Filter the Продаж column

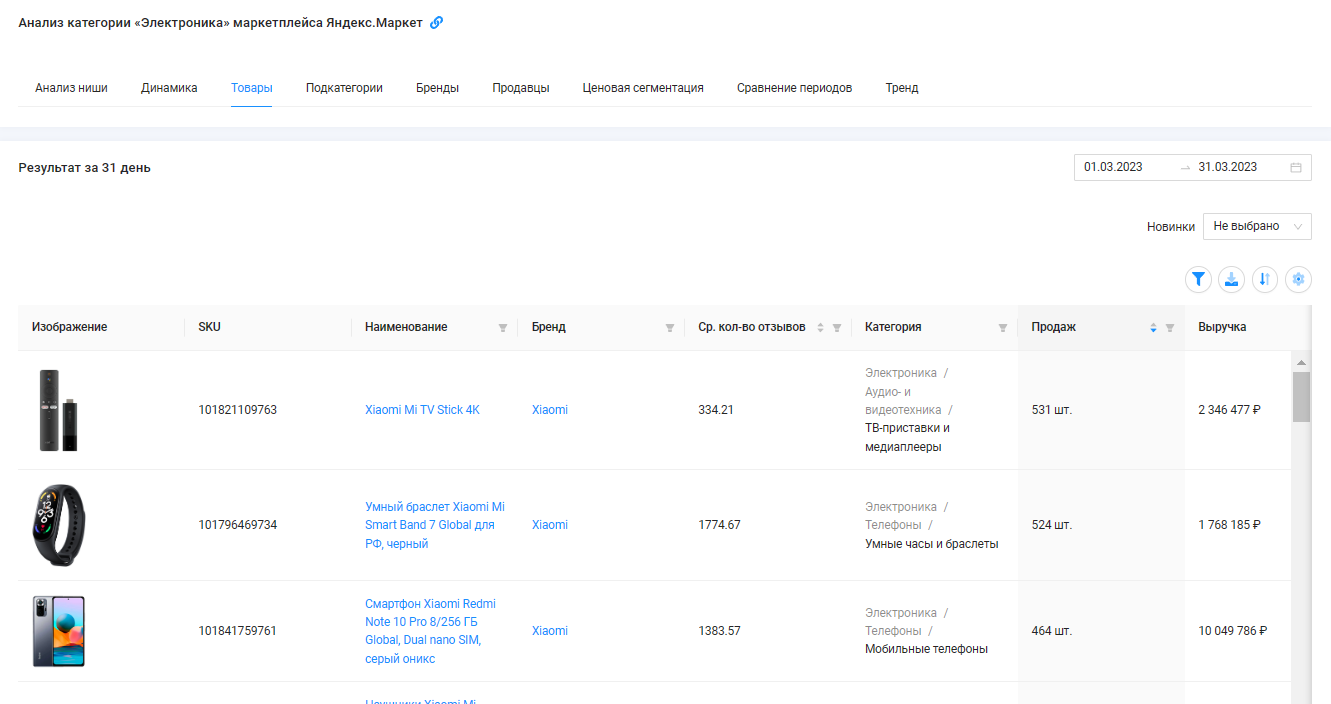1170,328
